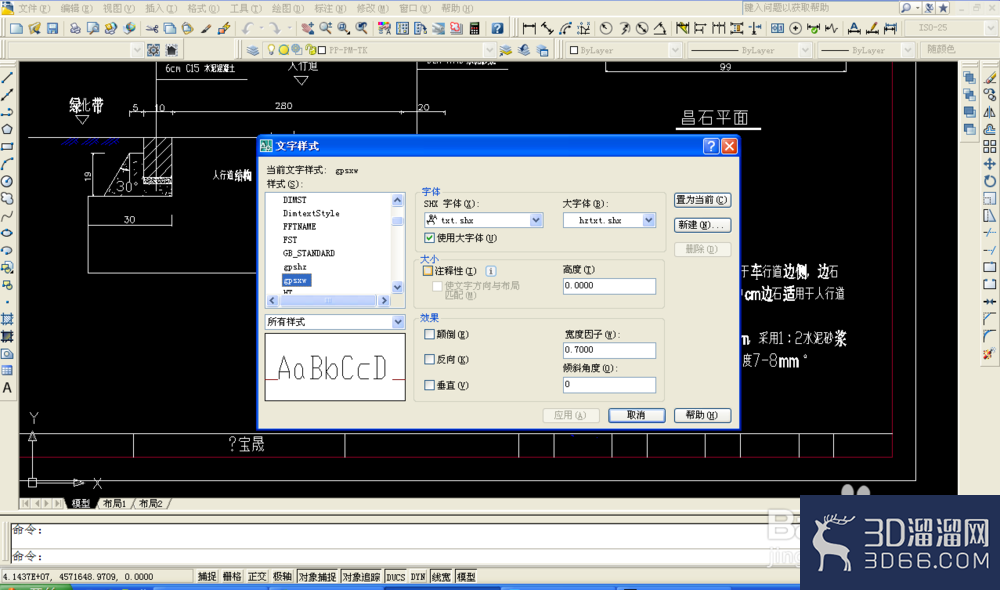1000x590 pixels.
Task: Open the QuickCalc calculator icon
Action: (x=474, y=28)
